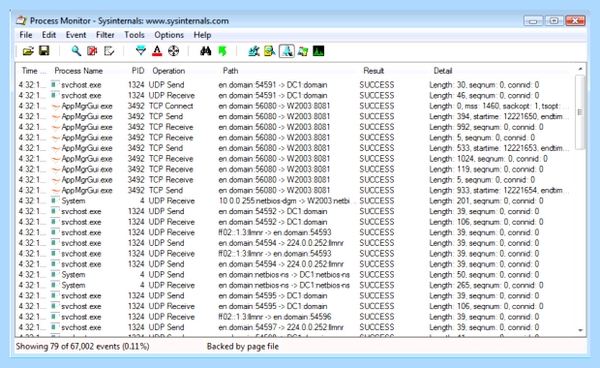Toggle the Capture magnifier icon
Image resolution: width=600 pixels, height=368 pixels.
click(76, 51)
